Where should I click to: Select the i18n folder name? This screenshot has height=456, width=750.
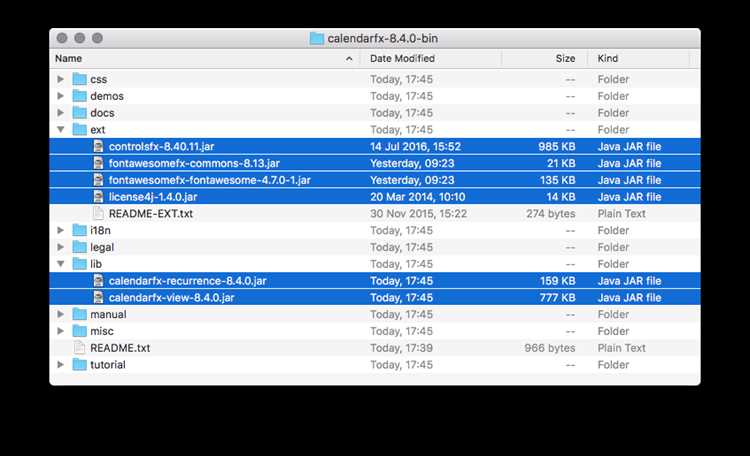click(x=100, y=230)
